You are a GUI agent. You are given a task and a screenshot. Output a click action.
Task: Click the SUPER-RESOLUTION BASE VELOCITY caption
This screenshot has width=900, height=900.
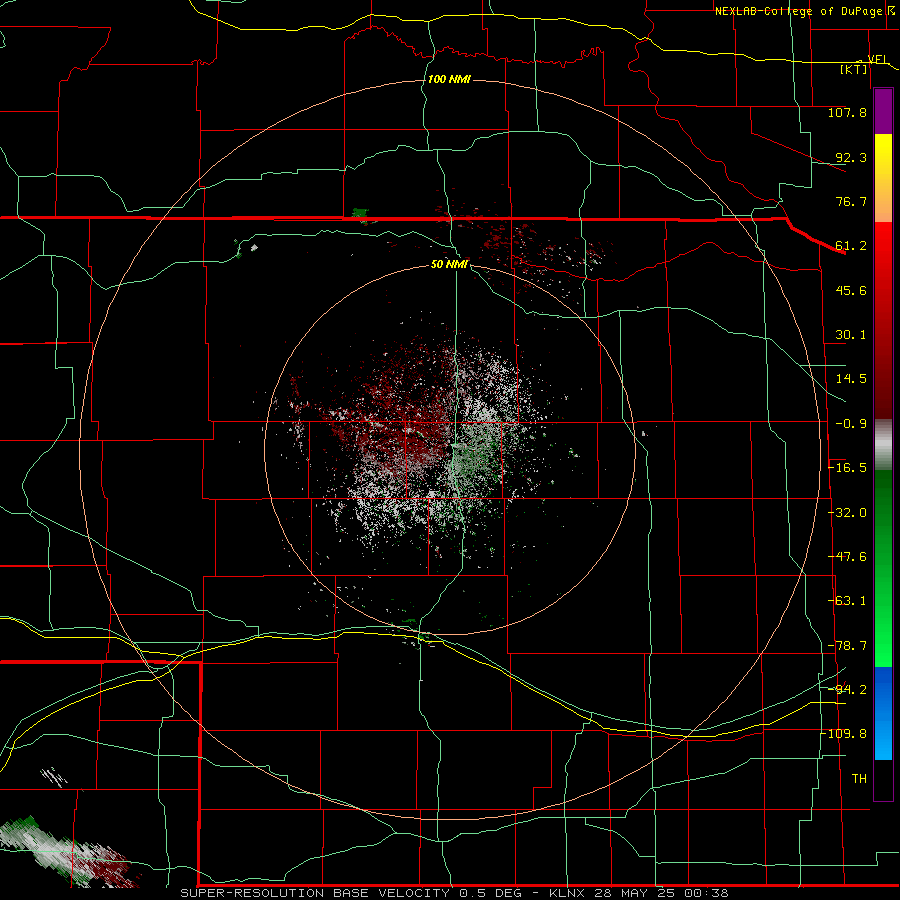(x=315, y=893)
